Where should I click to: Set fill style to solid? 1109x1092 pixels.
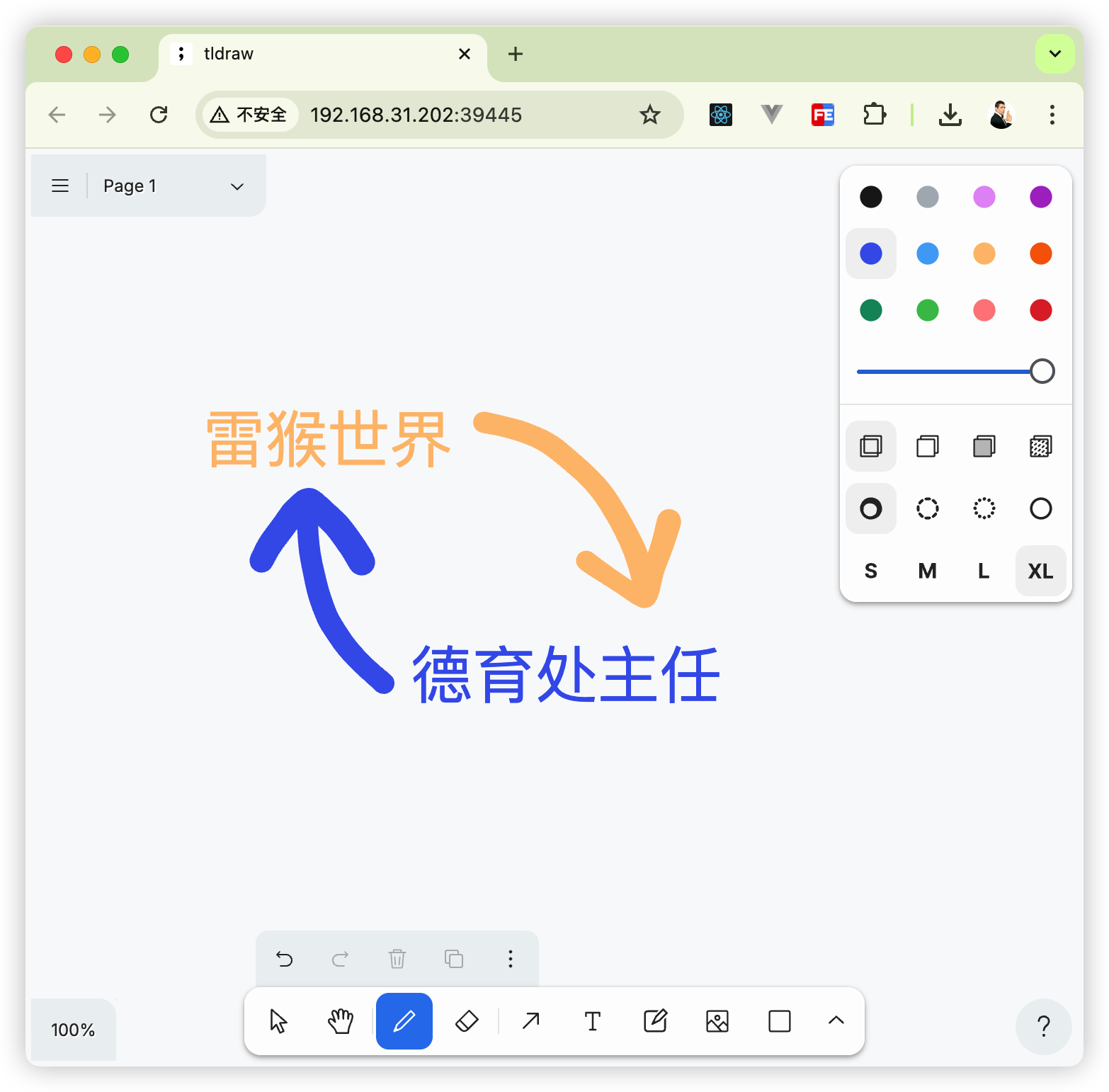984,446
